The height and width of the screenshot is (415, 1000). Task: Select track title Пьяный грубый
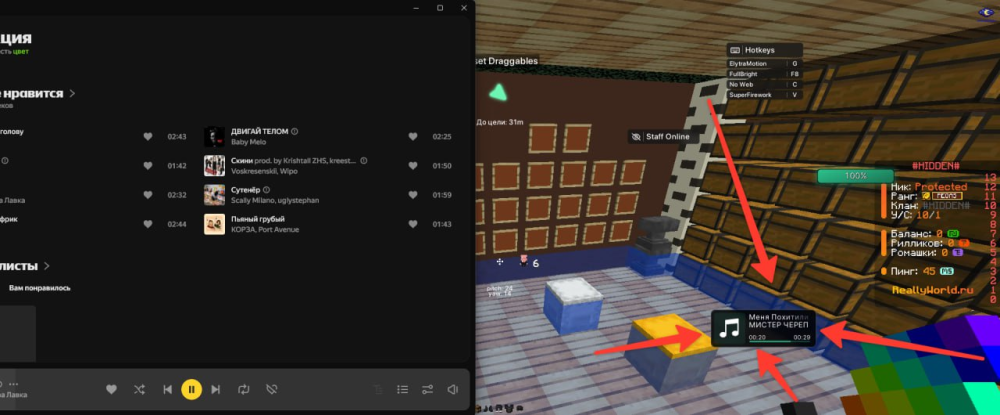click(256, 219)
